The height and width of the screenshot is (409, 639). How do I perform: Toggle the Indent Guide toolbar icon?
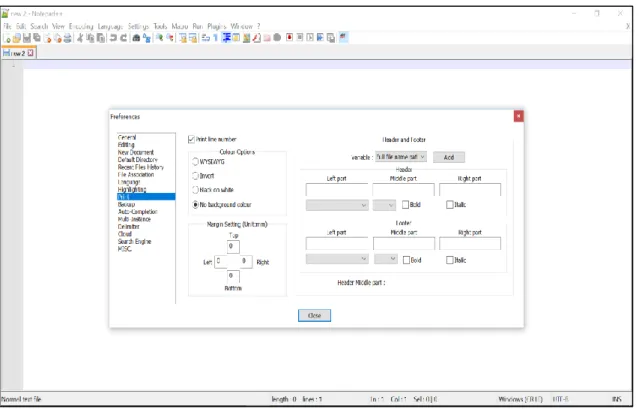coord(227,38)
